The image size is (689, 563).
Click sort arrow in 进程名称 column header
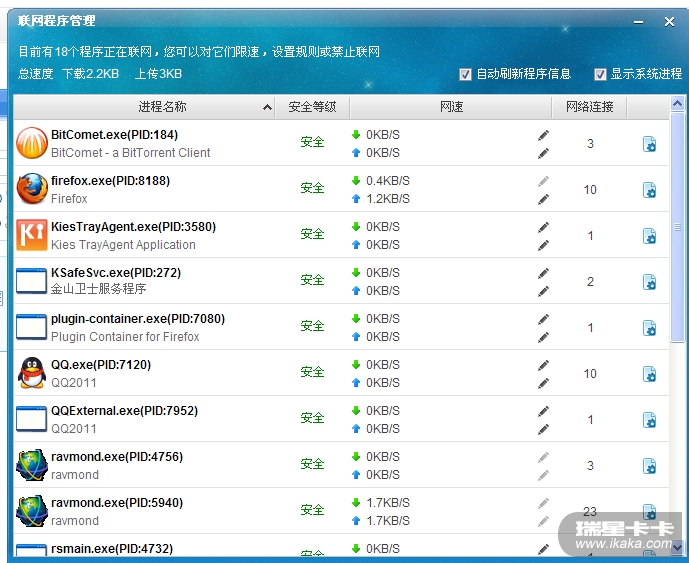(x=267, y=107)
